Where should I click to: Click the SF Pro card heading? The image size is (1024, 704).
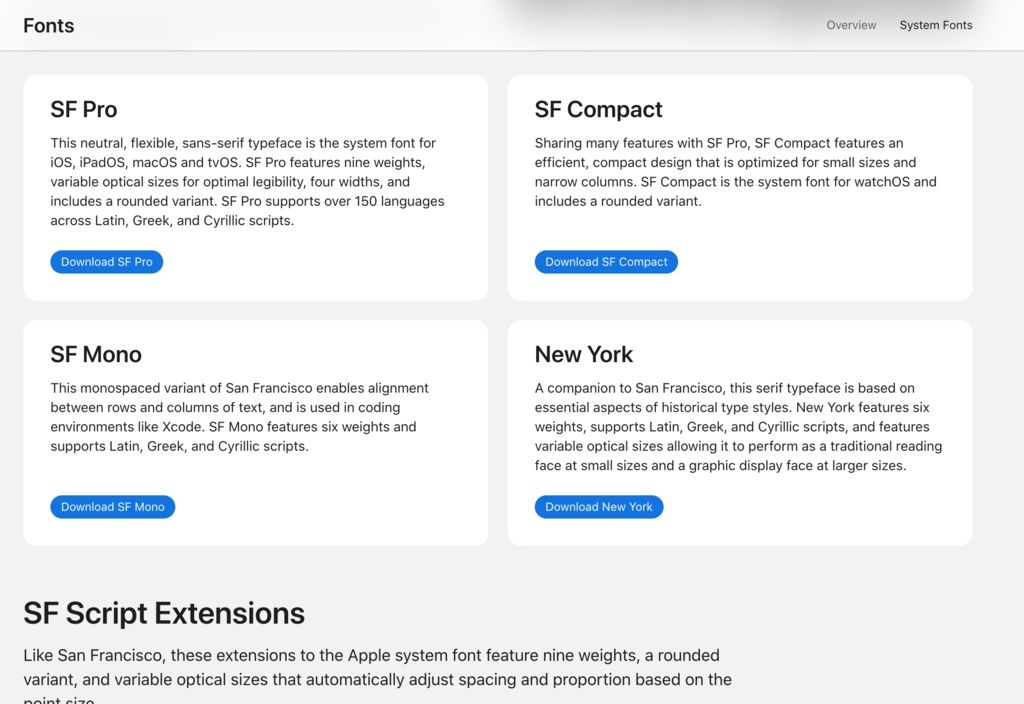pyautogui.click(x=84, y=109)
